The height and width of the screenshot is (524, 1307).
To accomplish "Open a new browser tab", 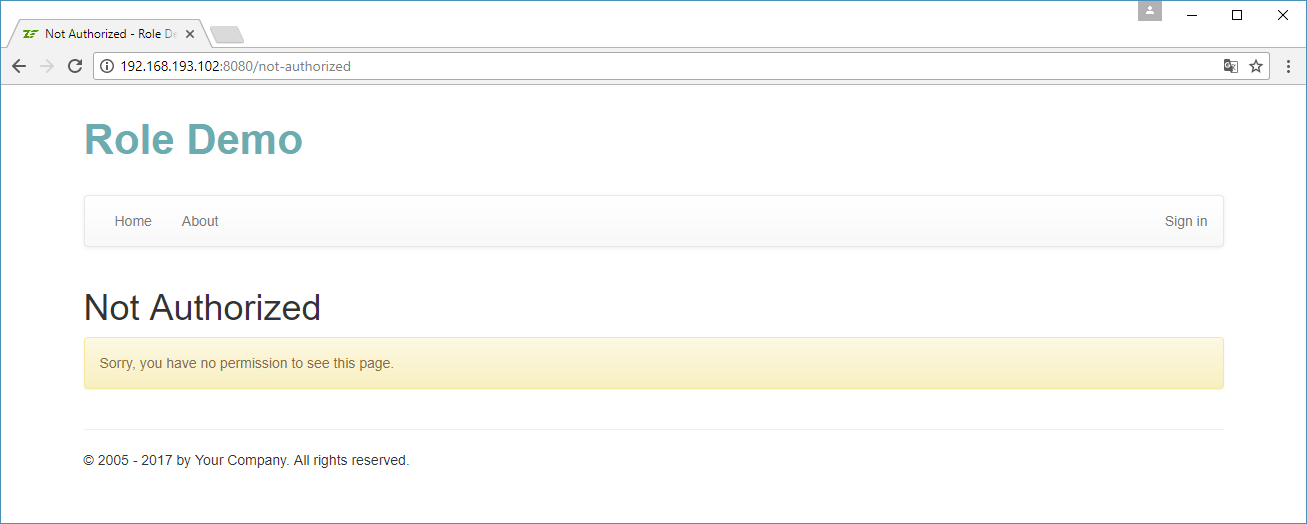I will point(227,35).
